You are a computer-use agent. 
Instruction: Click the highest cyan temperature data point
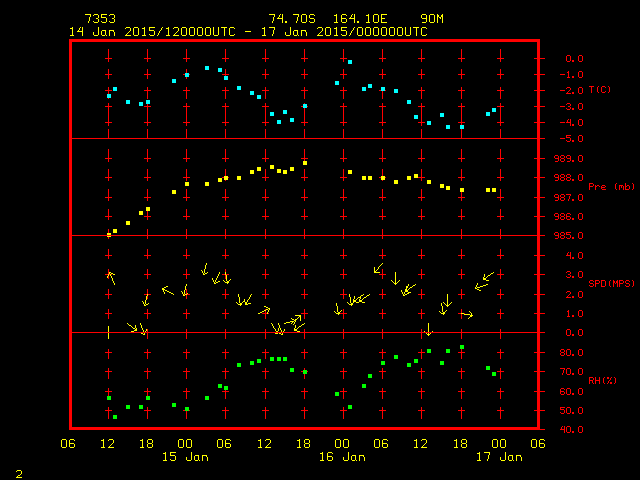click(x=350, y=62)
